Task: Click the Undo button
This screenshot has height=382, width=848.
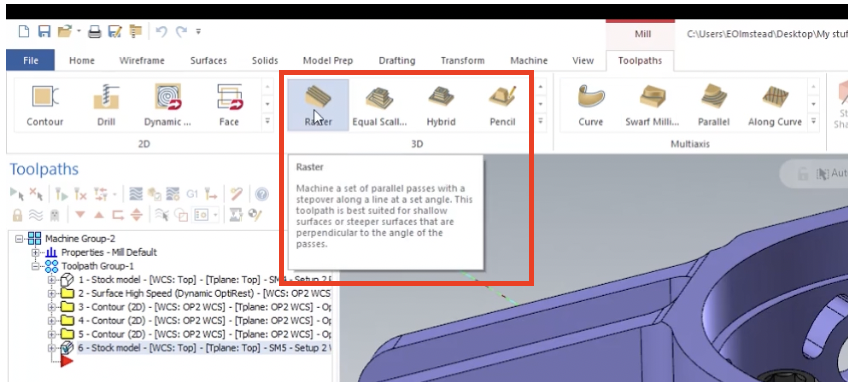Action: (x=161, y=31)
